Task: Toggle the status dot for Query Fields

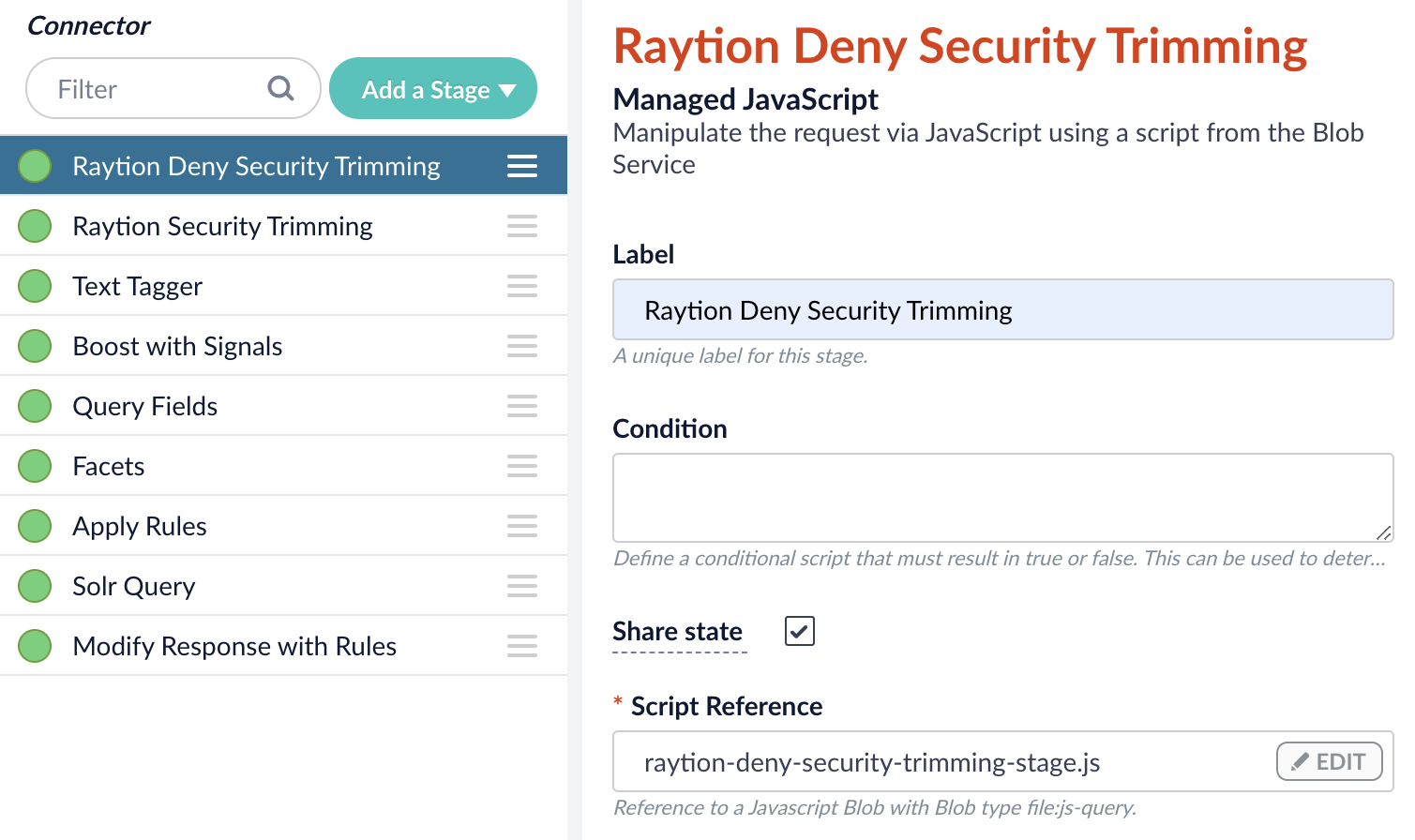Action: (x=34, y=405)
